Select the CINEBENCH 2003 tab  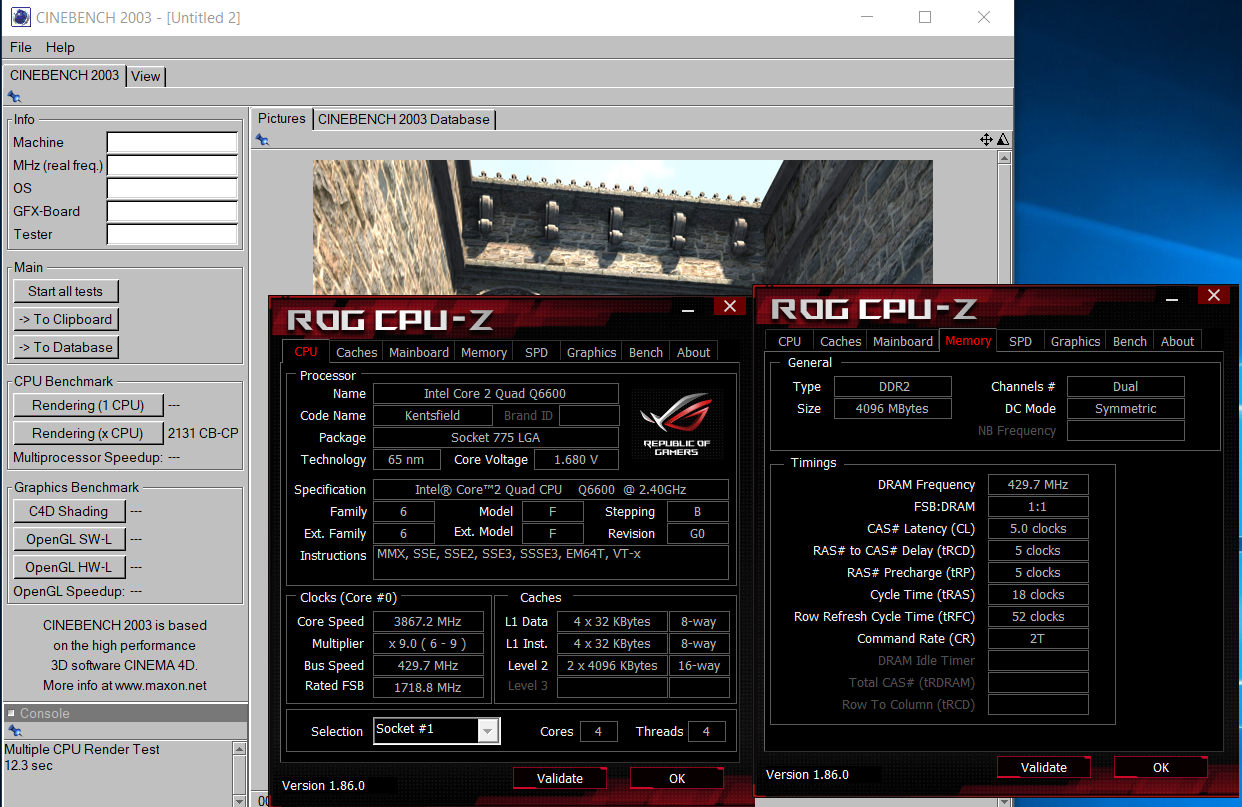(x=64, y=75)
